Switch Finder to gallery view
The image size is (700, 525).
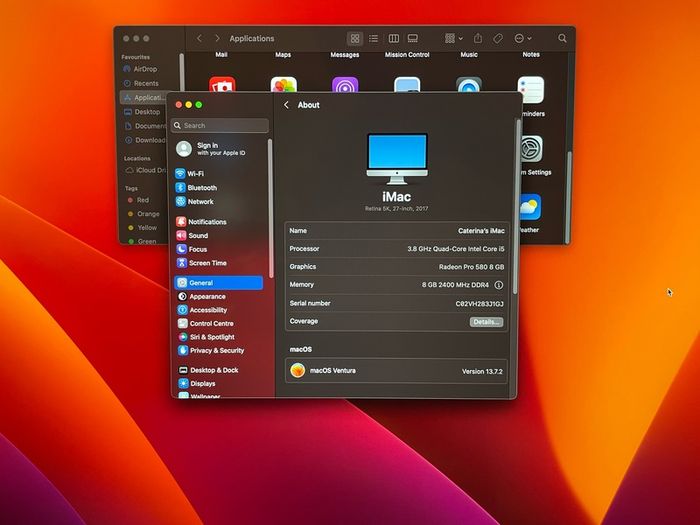pyautogui.click(x=413, y=39)
